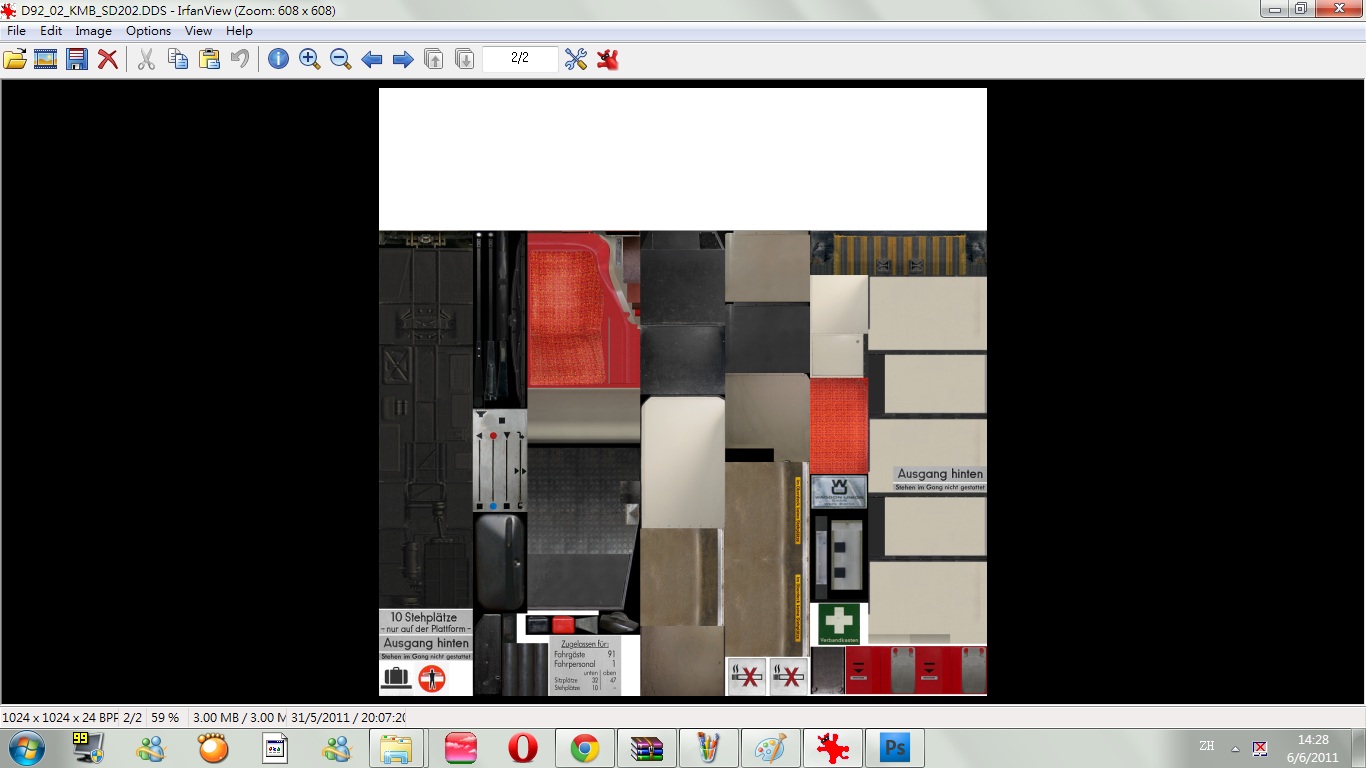The image size is (1366, 768).
Task: Open the Image menu
Action: click(x=94, y=31)
